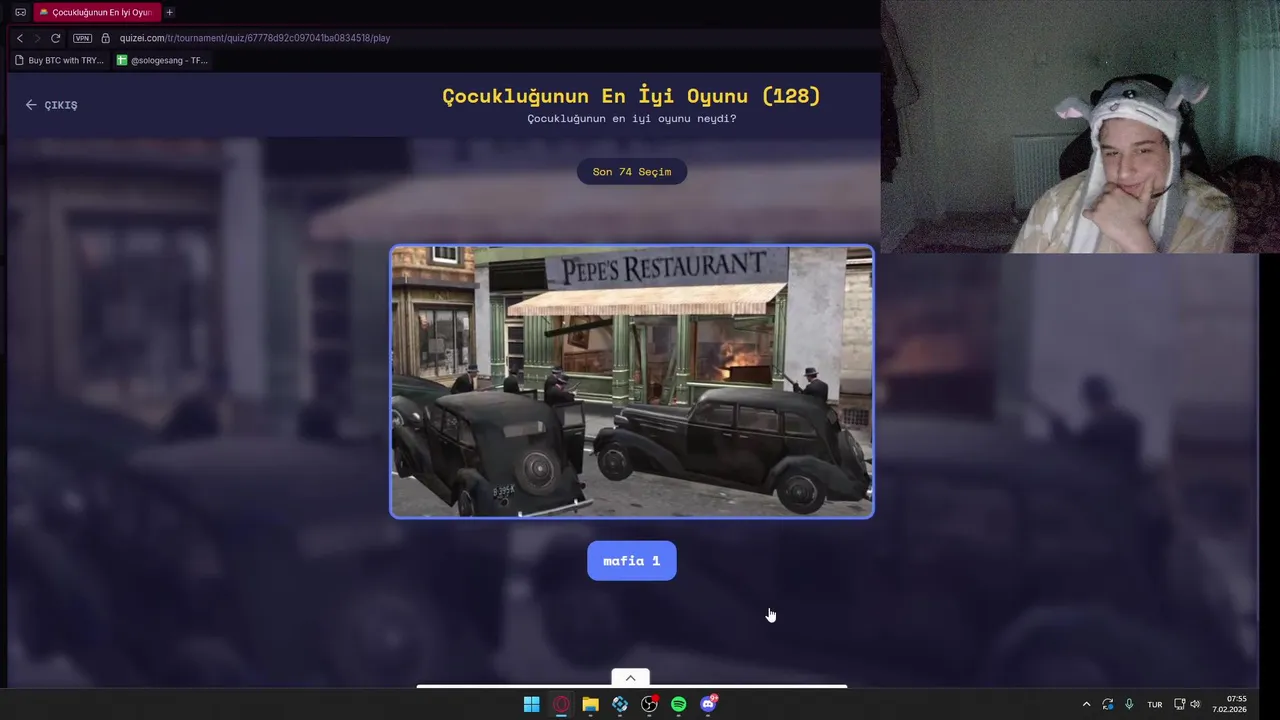Switch to the Çocukluğunun En İyi Oyunu tab

[95, 12]
